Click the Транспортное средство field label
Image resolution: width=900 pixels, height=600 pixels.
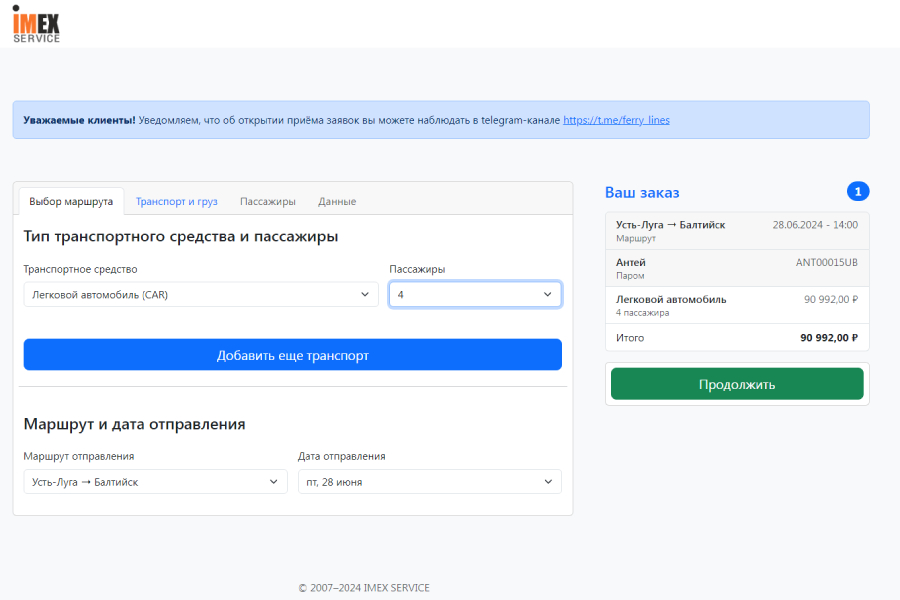81,269
